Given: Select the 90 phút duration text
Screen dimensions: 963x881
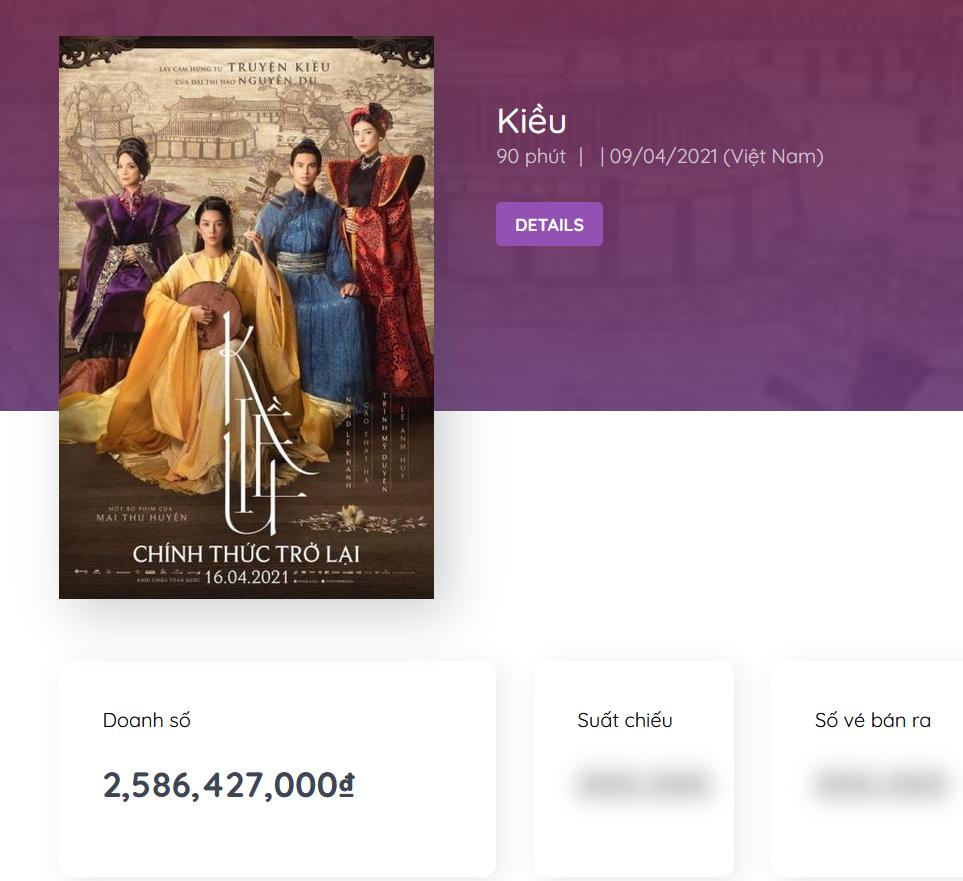Looking at the screenshot, I should click(x=531, y=156).
